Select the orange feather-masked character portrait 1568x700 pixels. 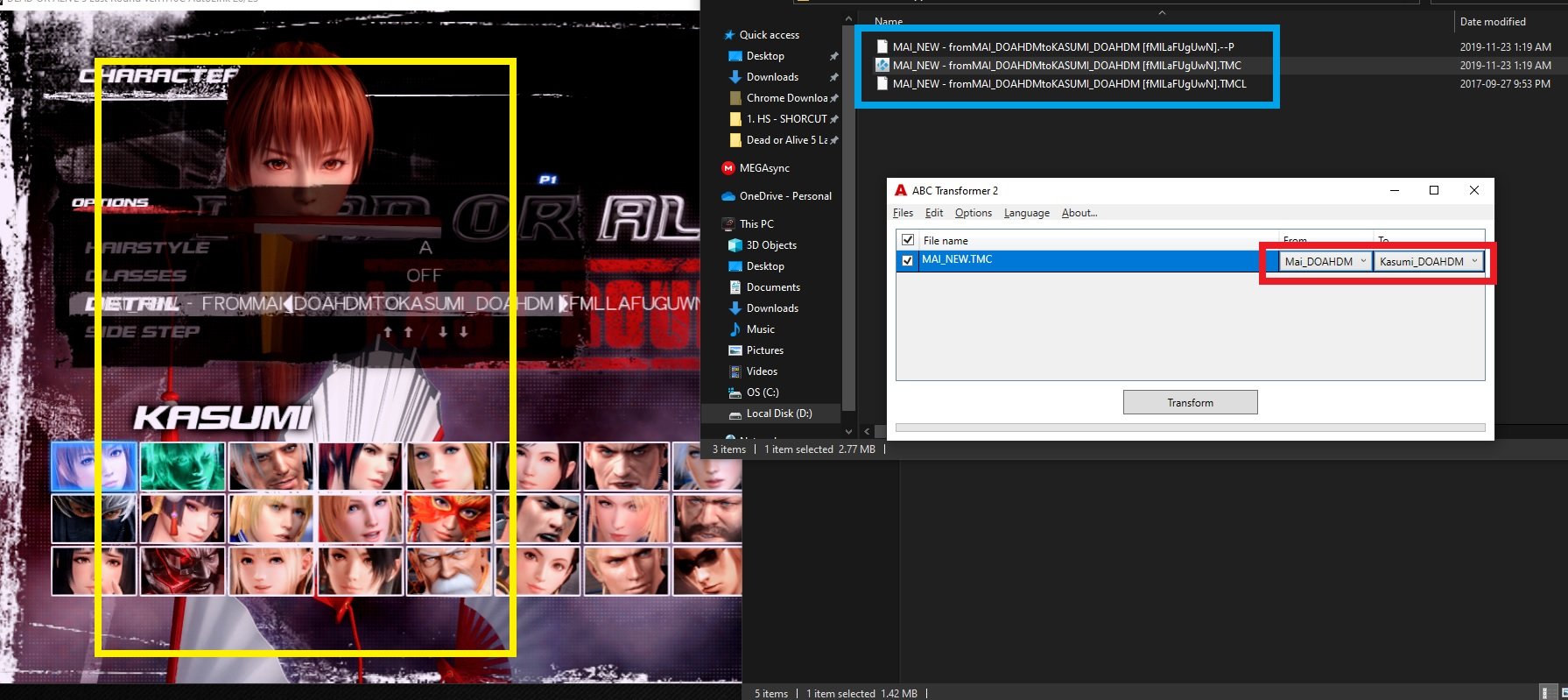[x=449, y=519]
